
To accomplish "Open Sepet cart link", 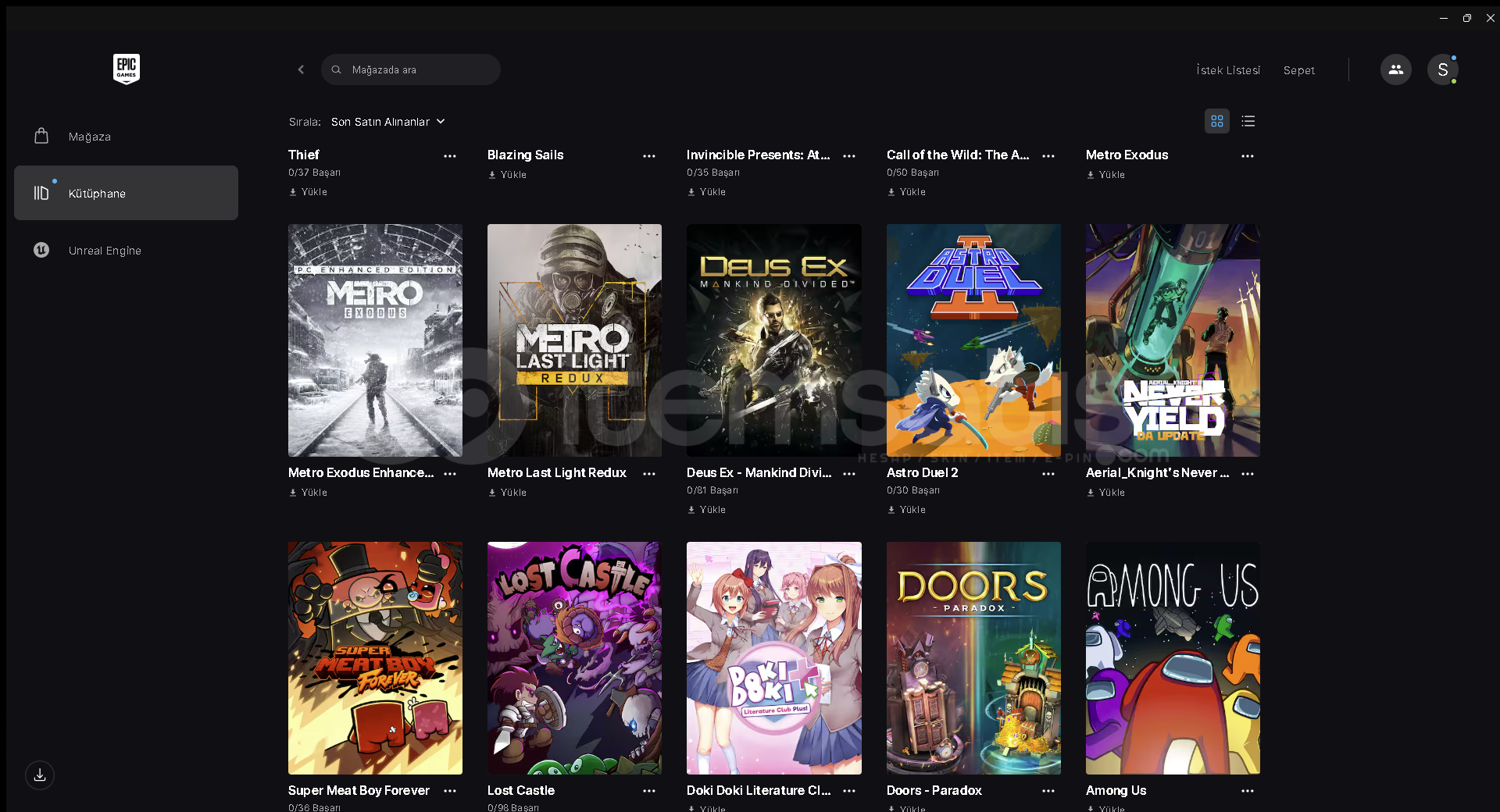I will 1298,70.
